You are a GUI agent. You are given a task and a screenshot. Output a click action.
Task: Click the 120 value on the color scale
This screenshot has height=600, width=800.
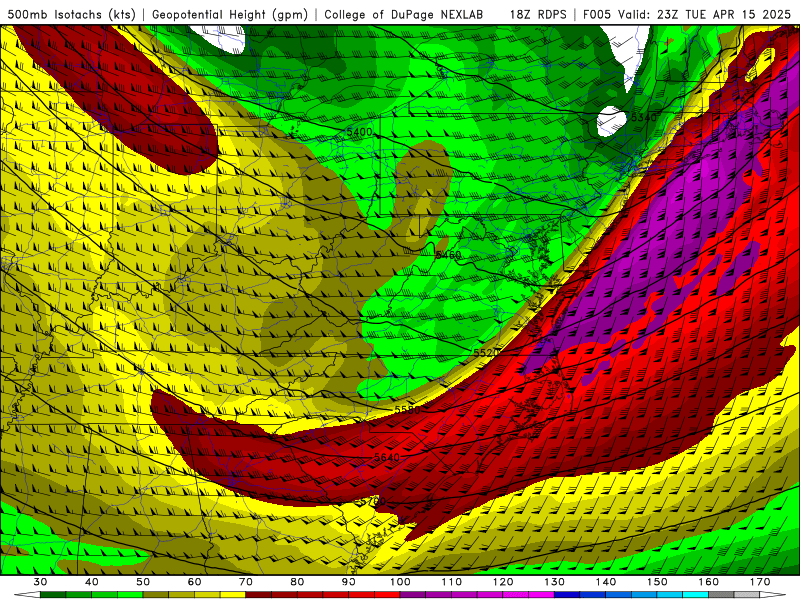503,582
